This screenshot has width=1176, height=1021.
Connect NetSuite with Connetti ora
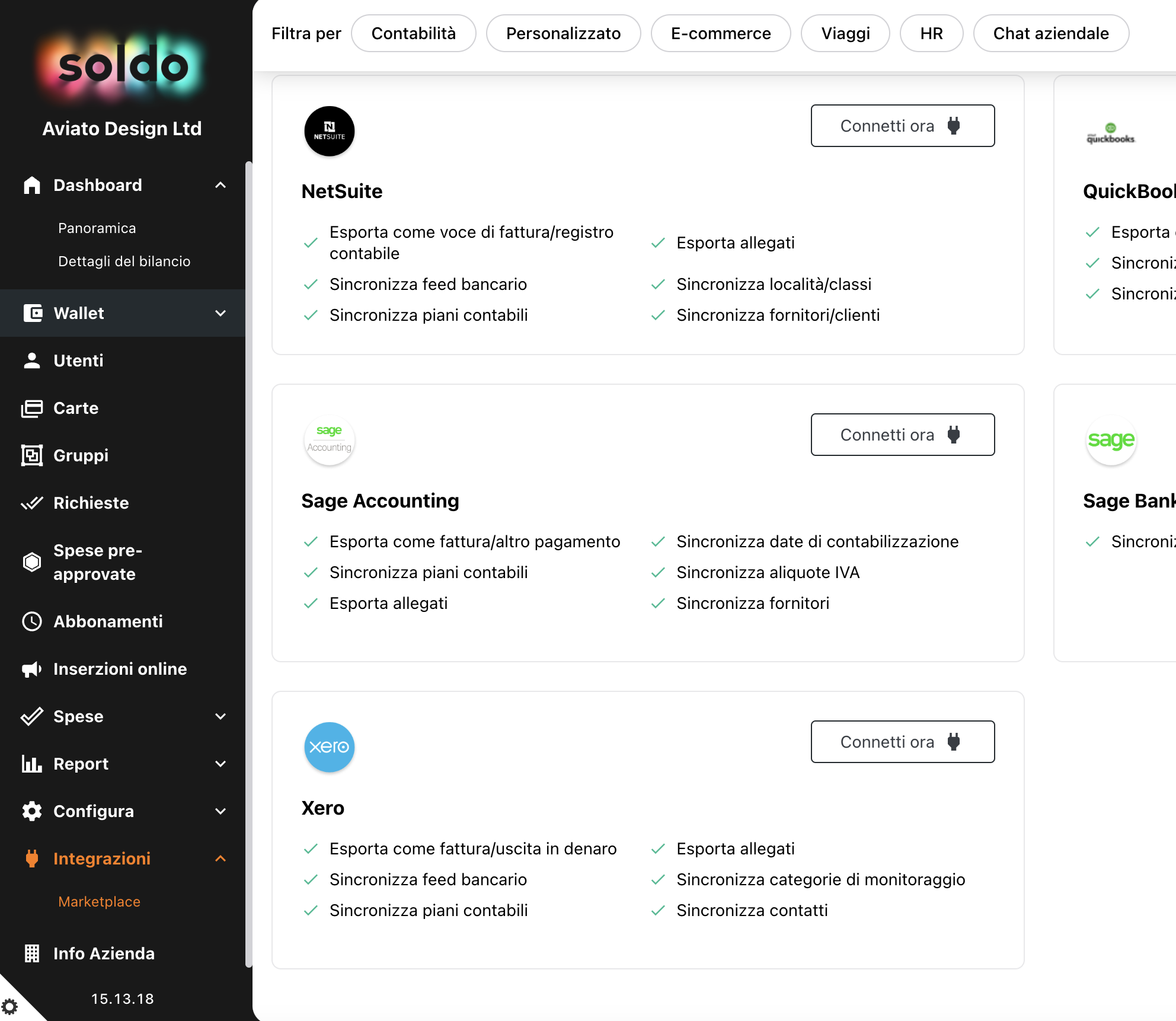(x=903, y=126)
